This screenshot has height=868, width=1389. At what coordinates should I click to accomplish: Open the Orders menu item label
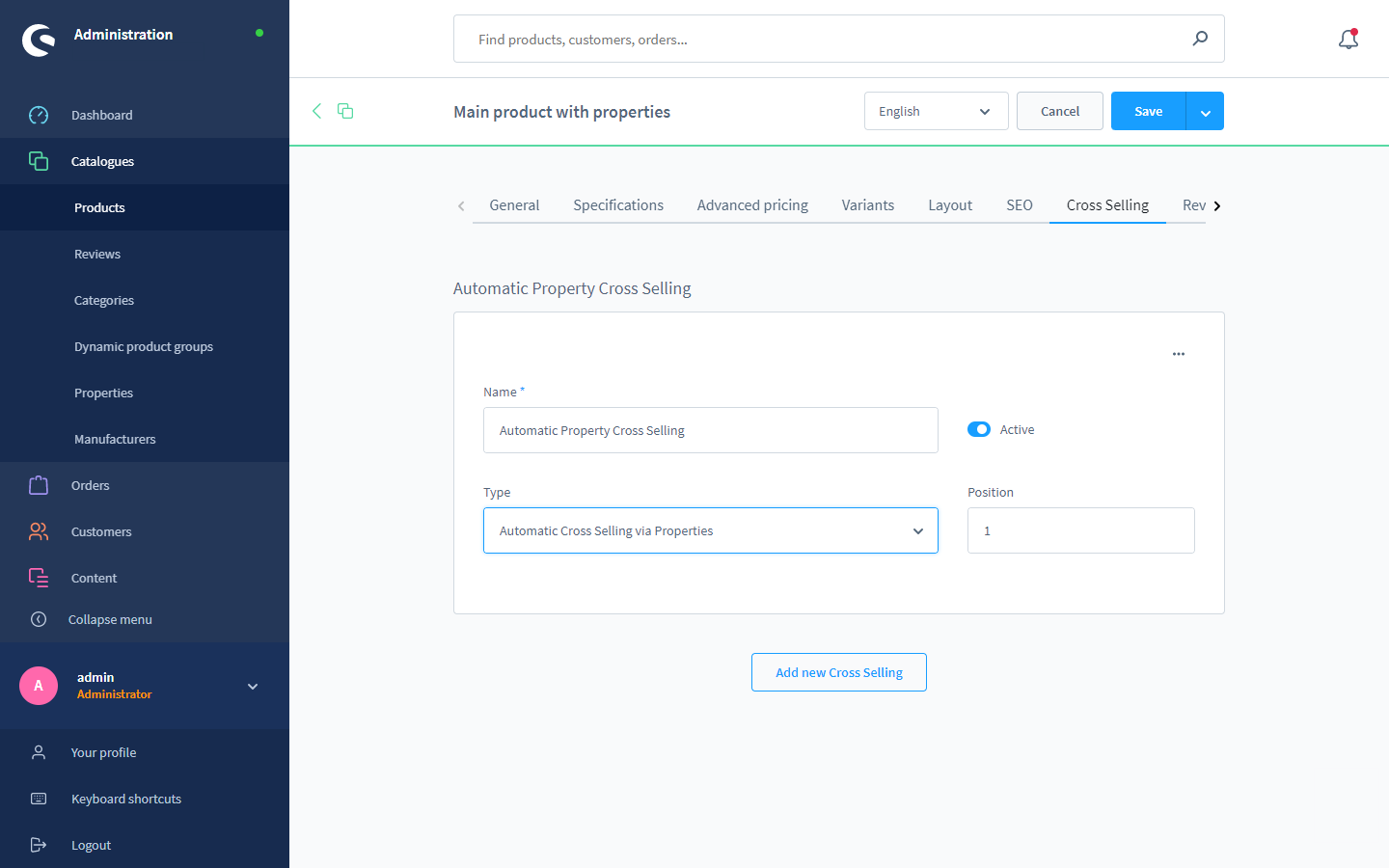click(x=91, y=485)
